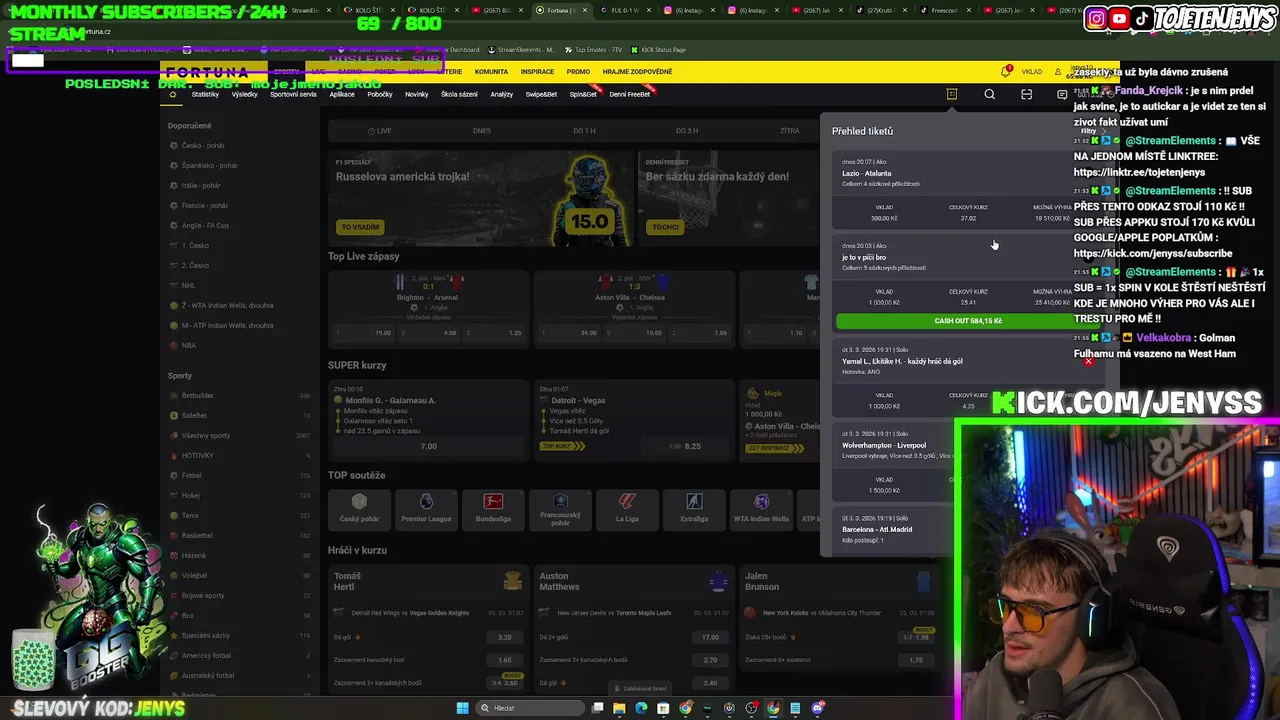Open Škola sázení link

[460, 94]
